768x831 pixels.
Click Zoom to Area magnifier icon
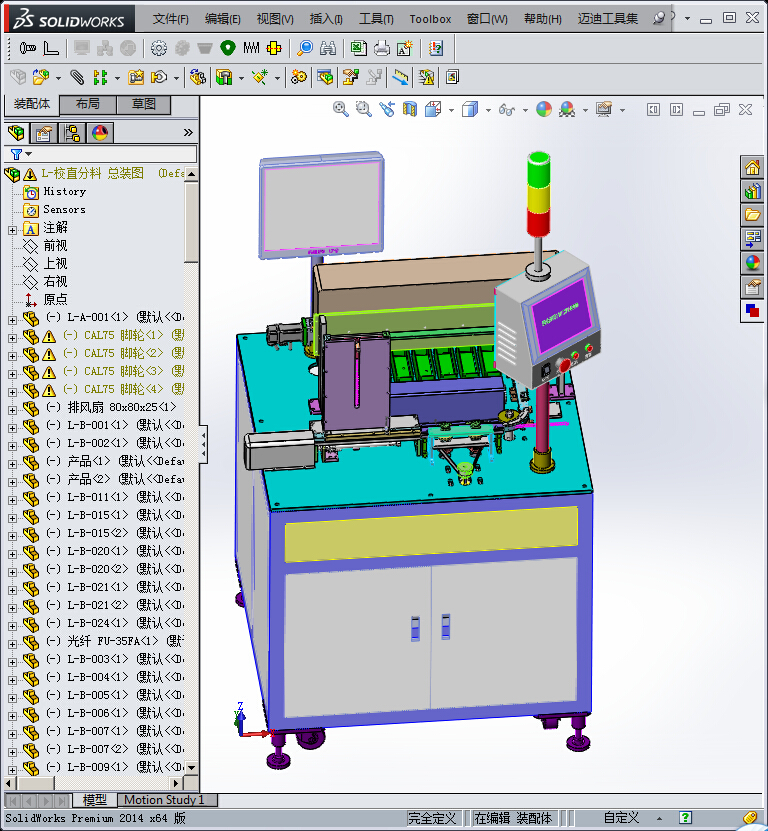coord(363,110)
